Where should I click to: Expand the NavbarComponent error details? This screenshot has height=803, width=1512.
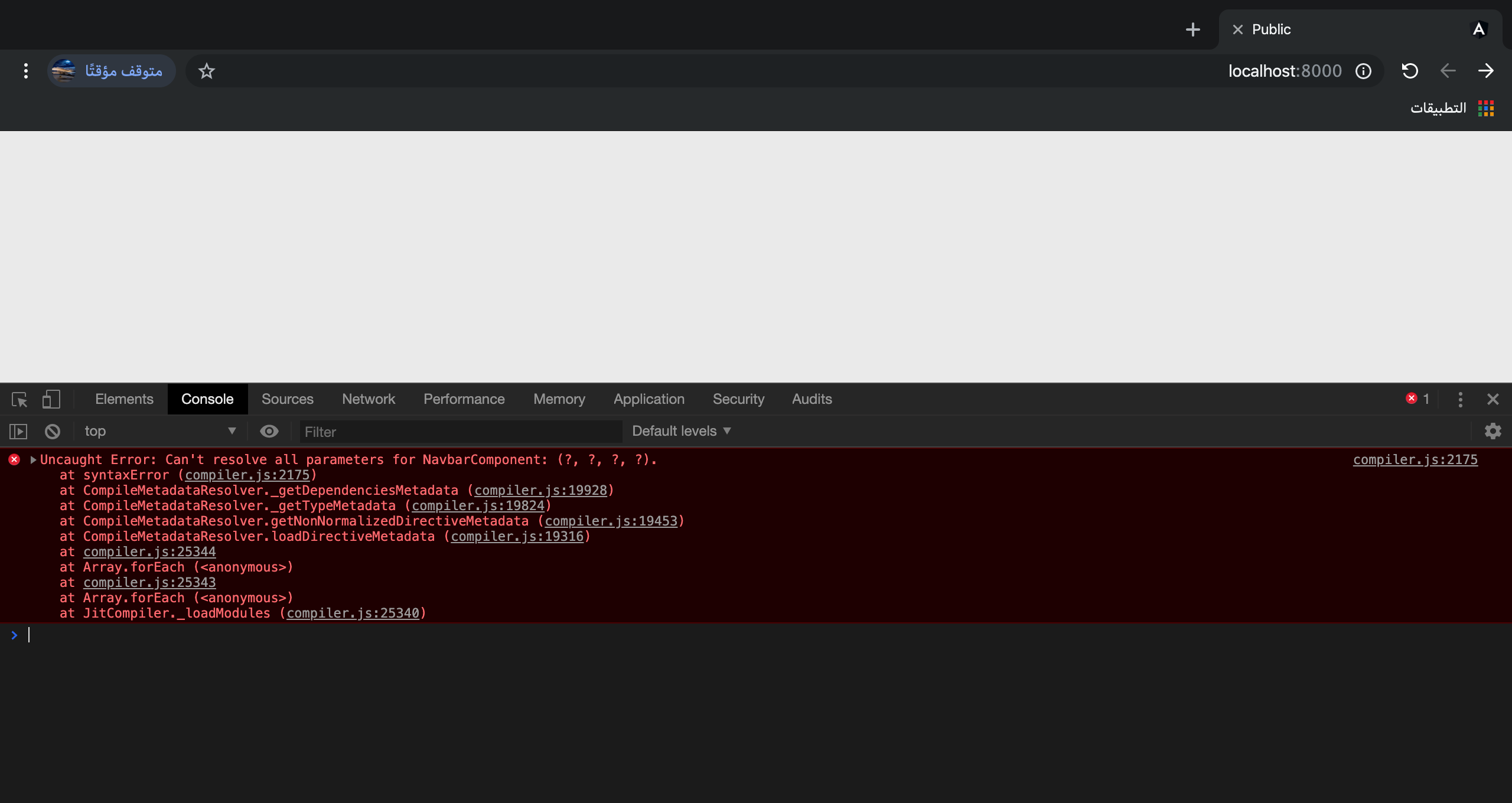click(x=34, y=459)
